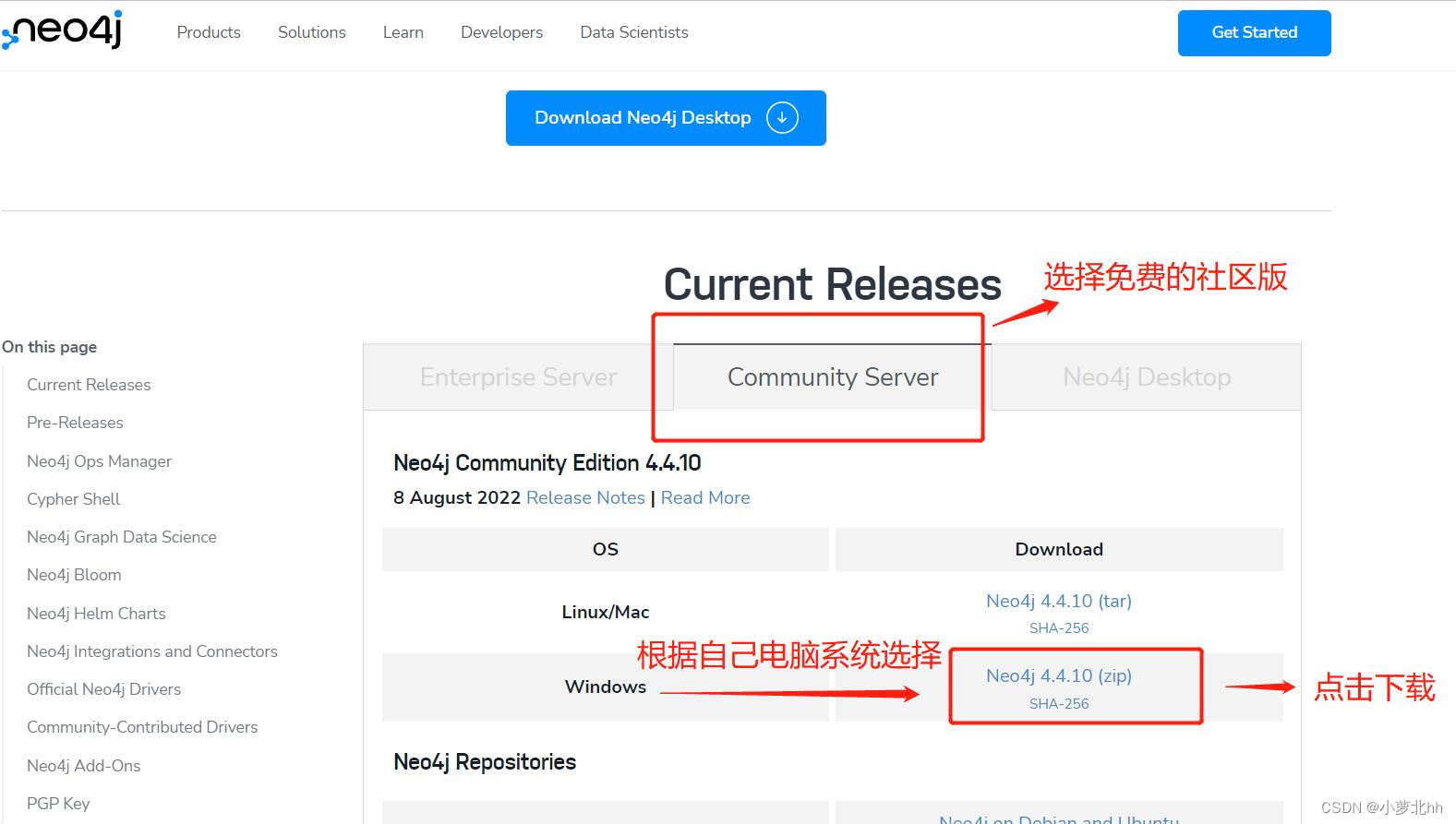The width and height of the screenshot is (1456, 824).
Task: Jump to Neo4j Helm Charts section
Action: (96, 614)
